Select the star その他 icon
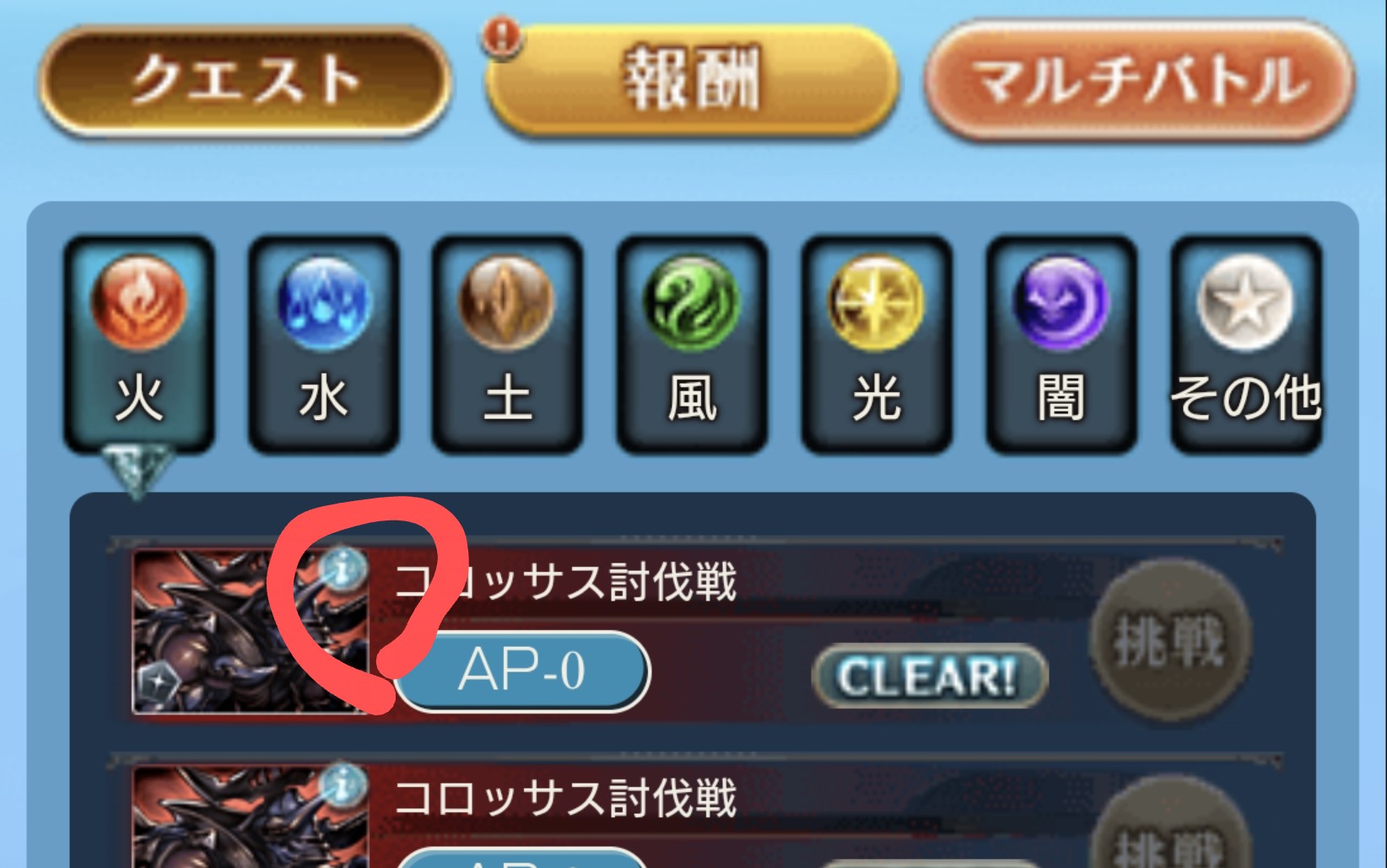 click(x=1245, y=303)
